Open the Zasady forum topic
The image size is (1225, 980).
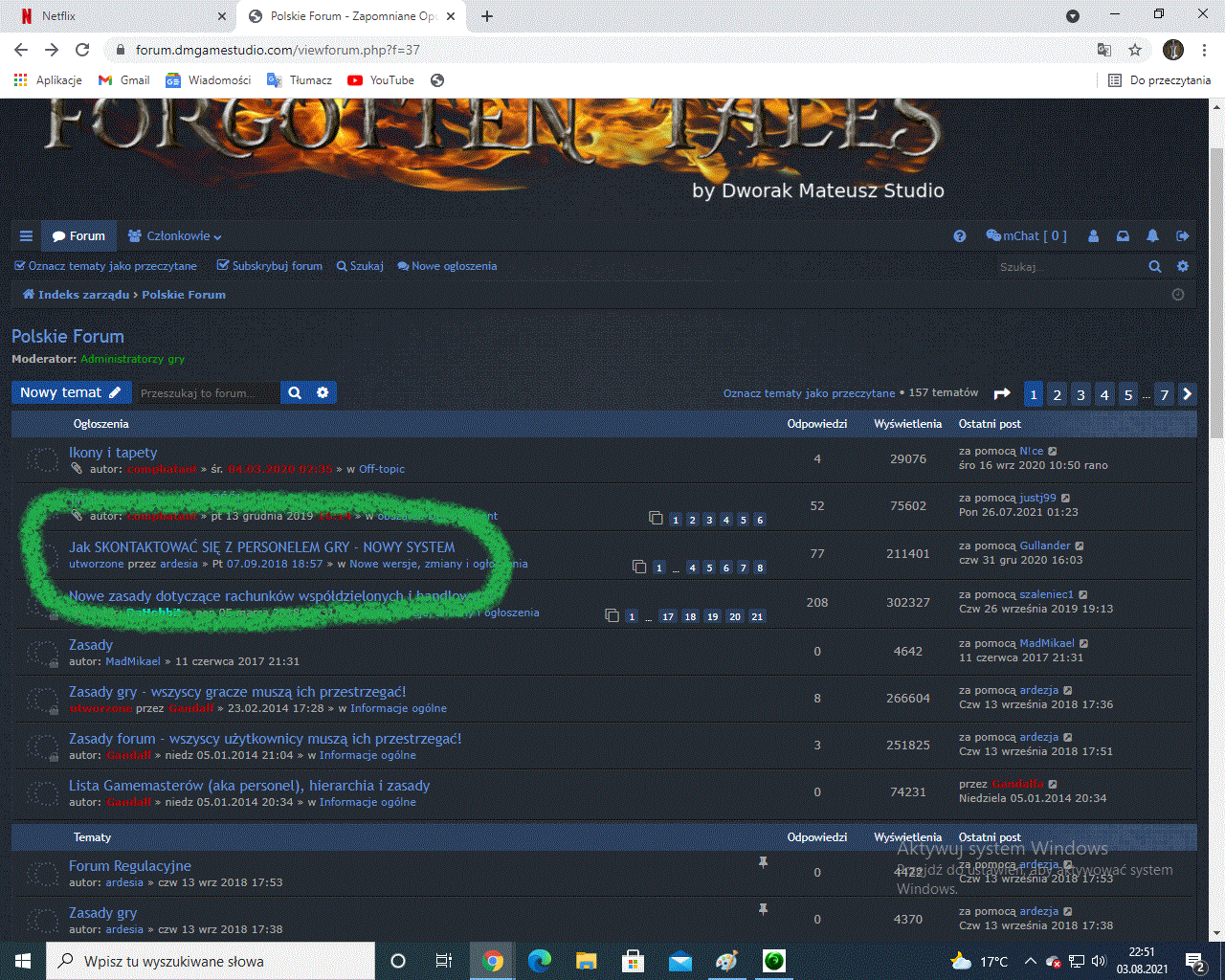91,645
